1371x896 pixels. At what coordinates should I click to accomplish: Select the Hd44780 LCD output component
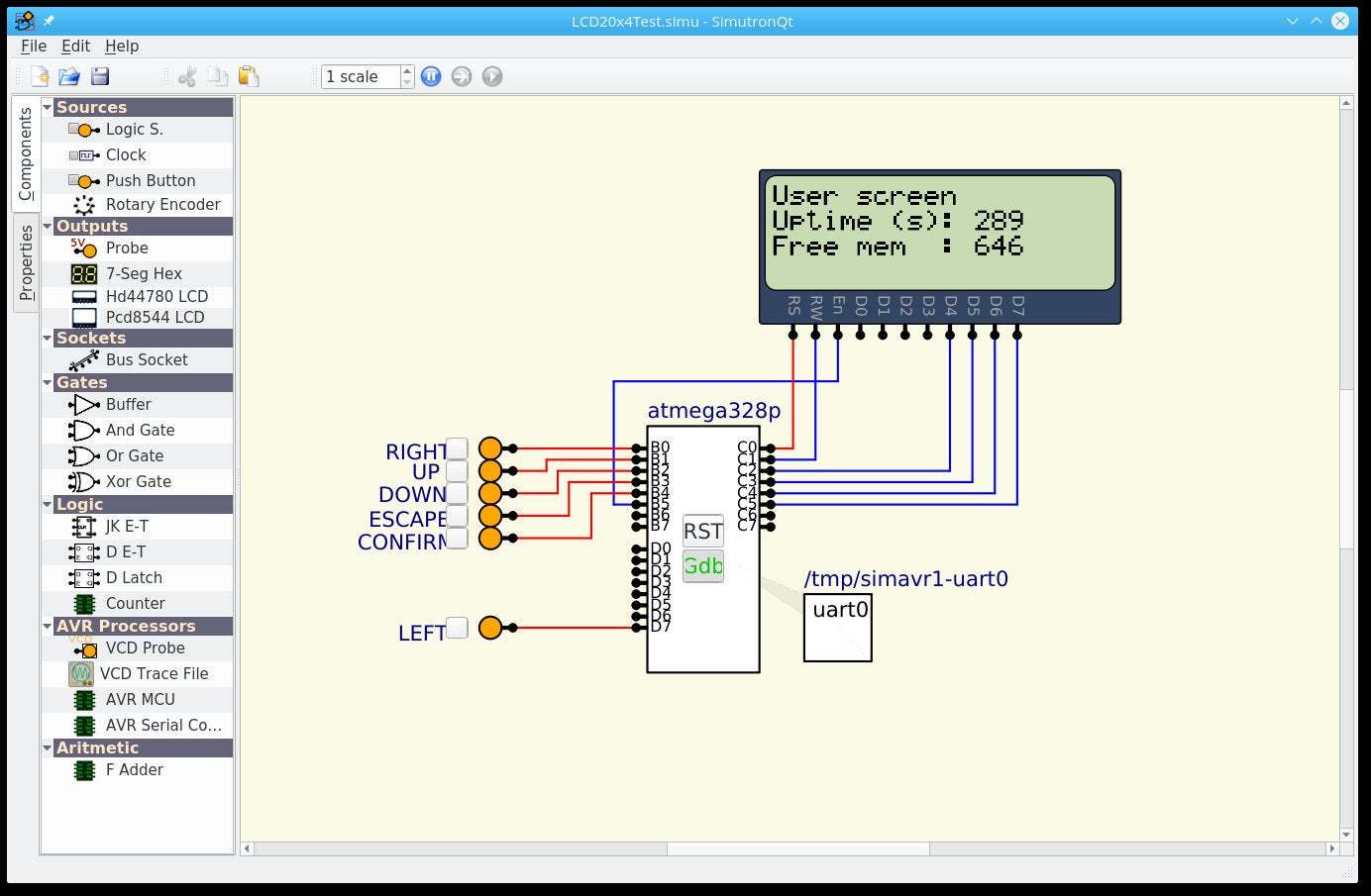click(x=158, y=296)
